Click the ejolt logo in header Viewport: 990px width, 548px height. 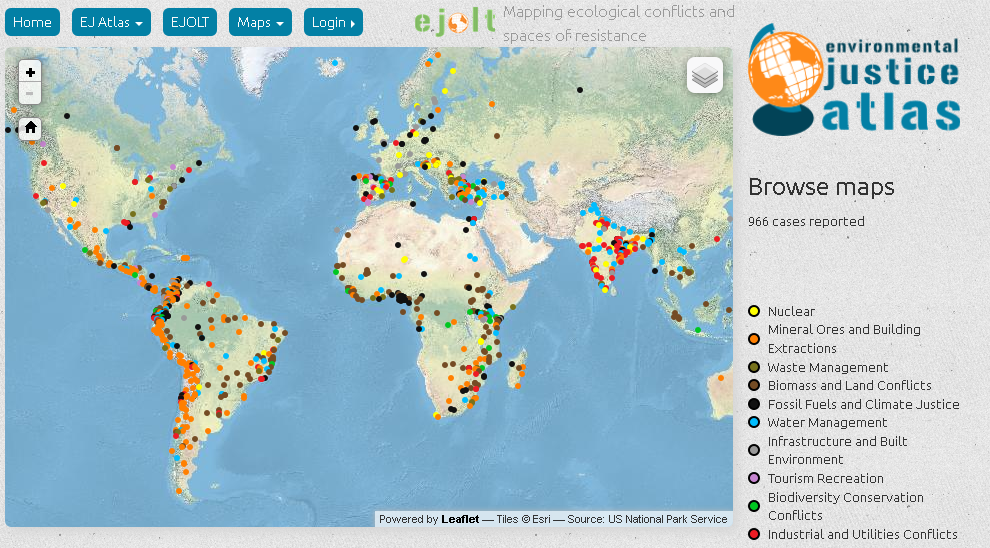[455, 22]
